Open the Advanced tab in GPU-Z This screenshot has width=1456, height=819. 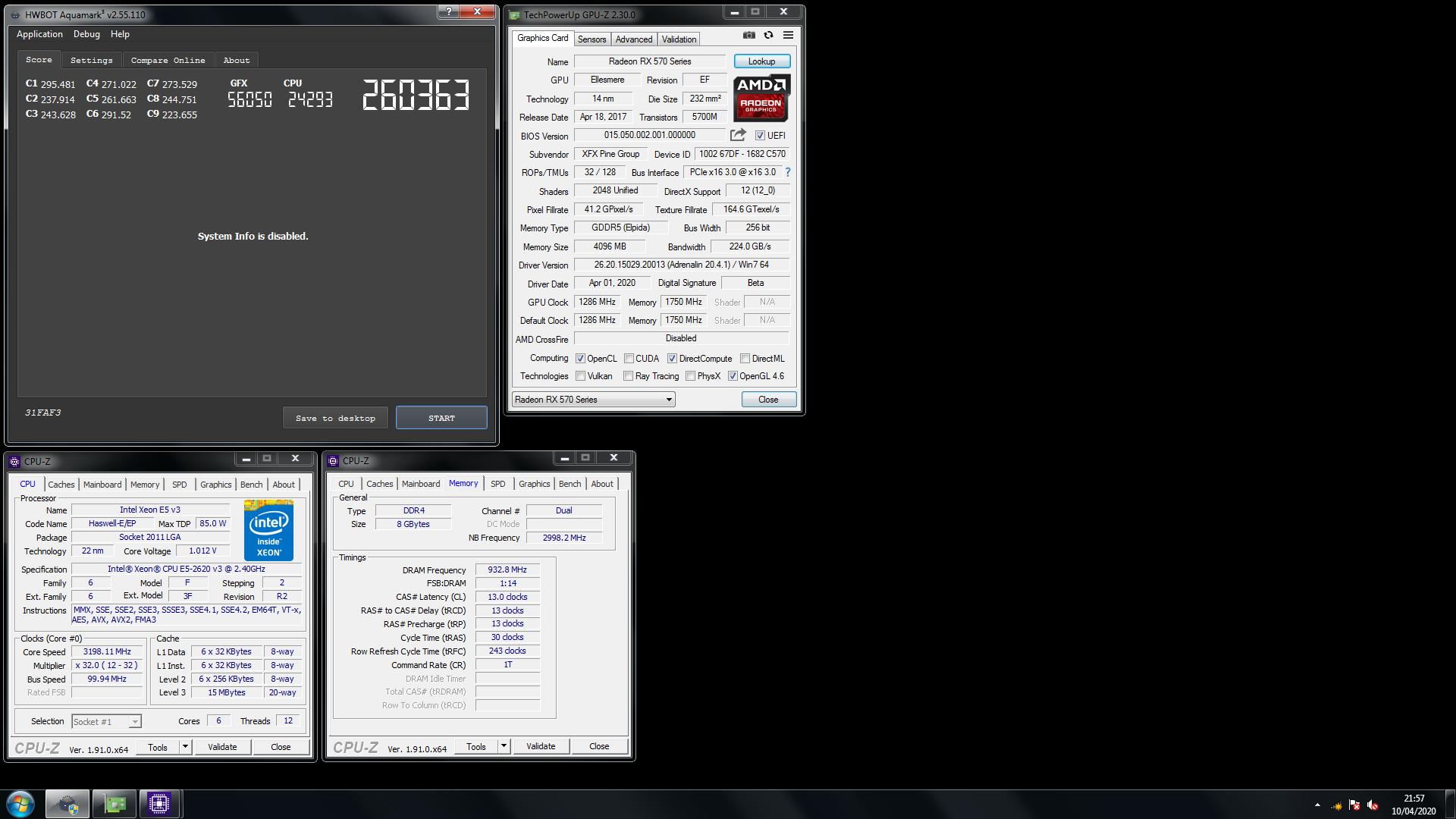(633, 39)
